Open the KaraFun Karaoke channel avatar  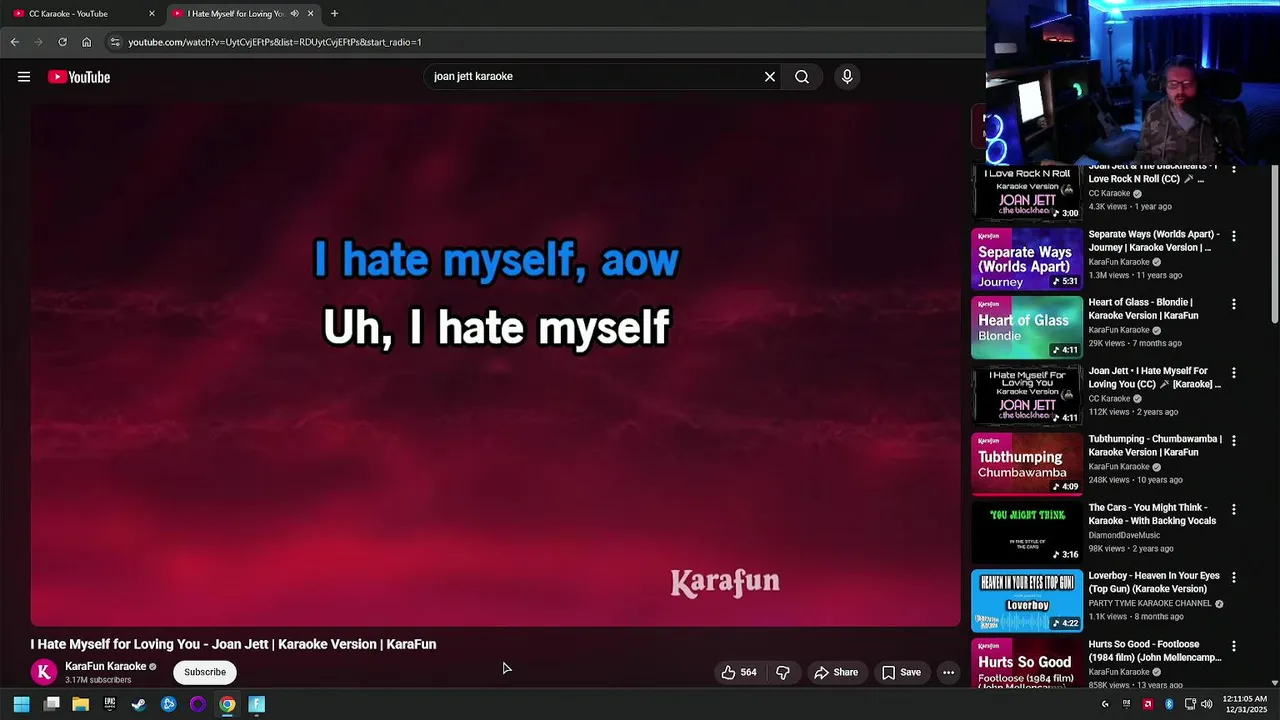[x=43, y=672]
